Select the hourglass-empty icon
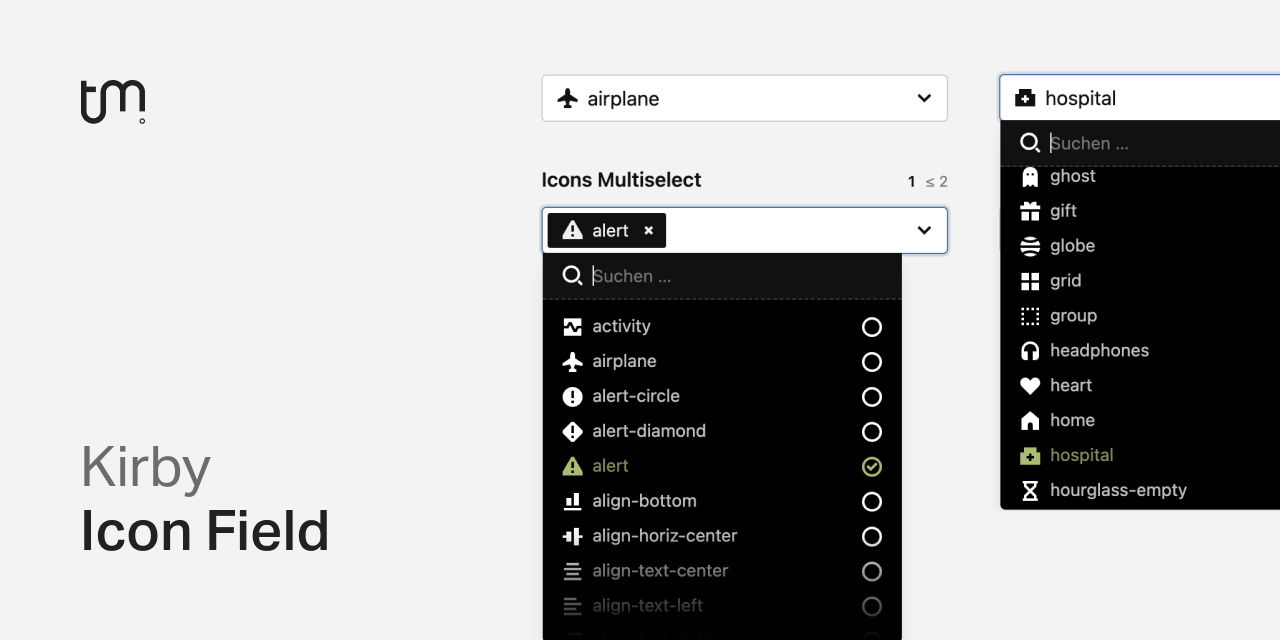Screen dimensions: 1280x640 click(1118, 490)
